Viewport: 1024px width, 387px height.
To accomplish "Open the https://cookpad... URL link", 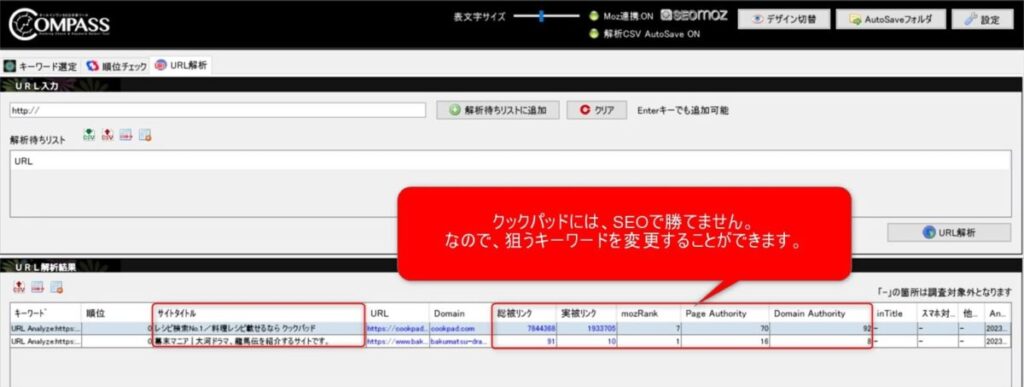I will (x=397, y=328).
